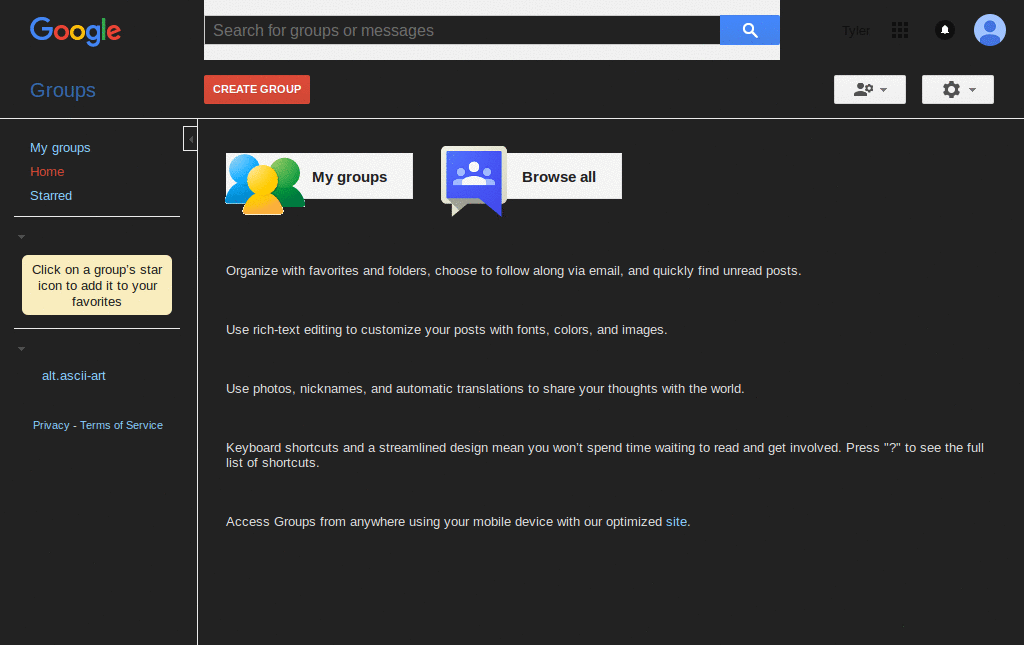Click the CREATE GROUP button
This screenshot has height=645, width=1024.
pyautogui.click(x=257, y=89)
